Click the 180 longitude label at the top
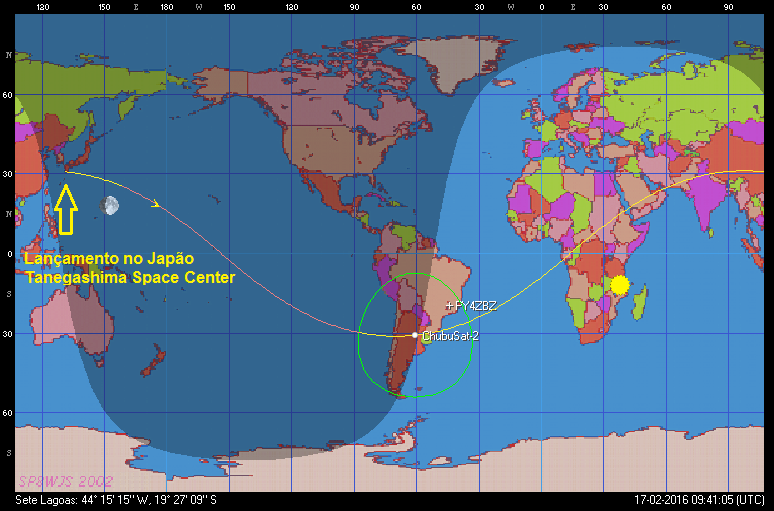 [167, 7]
